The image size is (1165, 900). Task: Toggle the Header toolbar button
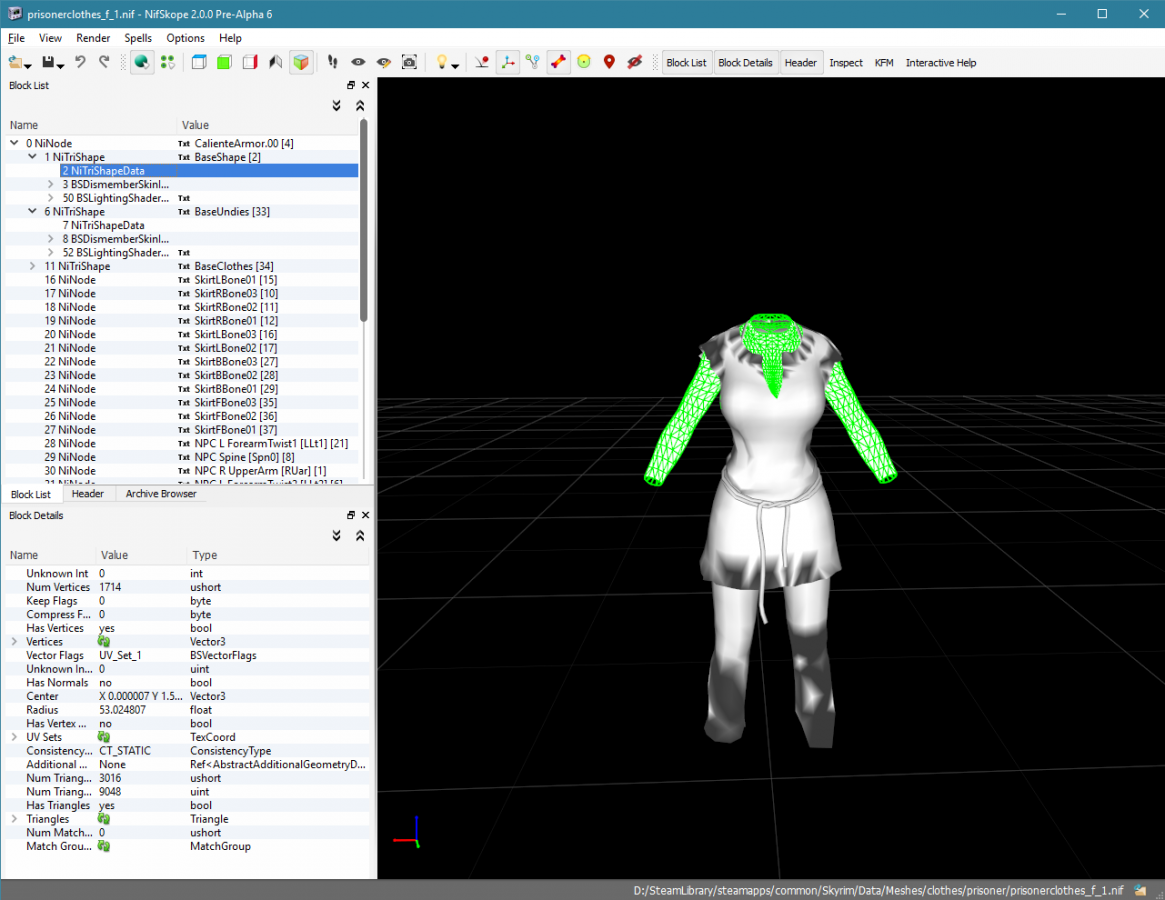coord(800,62)
